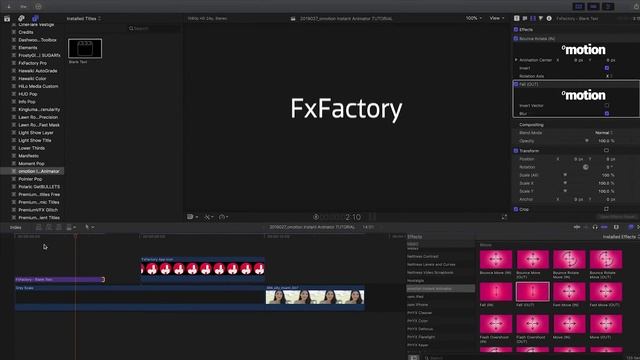The width and height of the screenshot is (640, 360).
Task: Adjust the Scale (All) slider
Action: pos(565,175)
